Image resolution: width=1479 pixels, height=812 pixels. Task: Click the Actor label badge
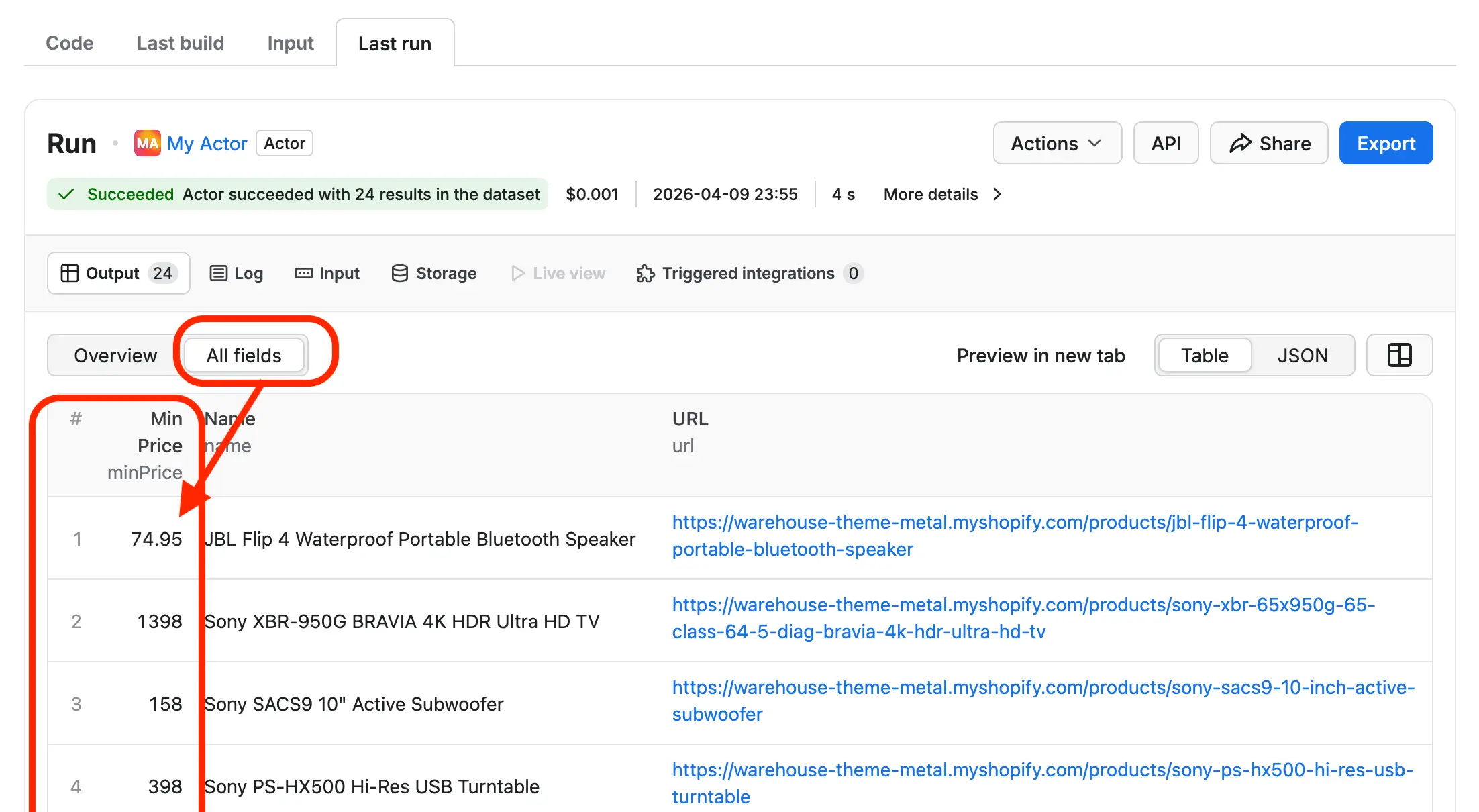tap(285, 143)
